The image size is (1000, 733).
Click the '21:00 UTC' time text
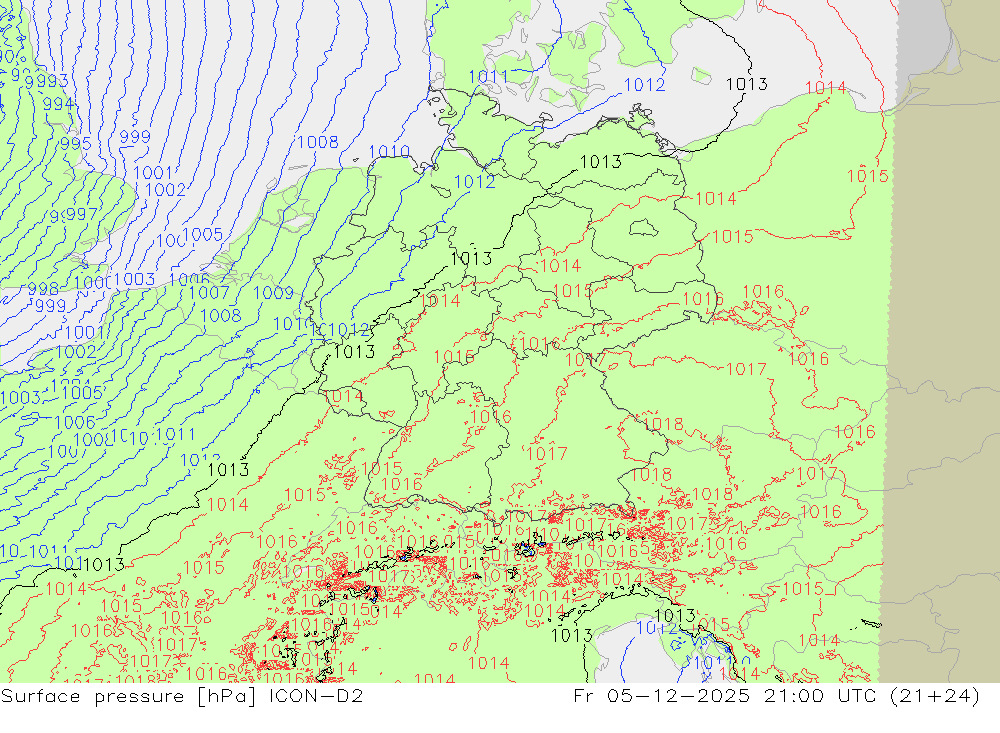point(820,695)
